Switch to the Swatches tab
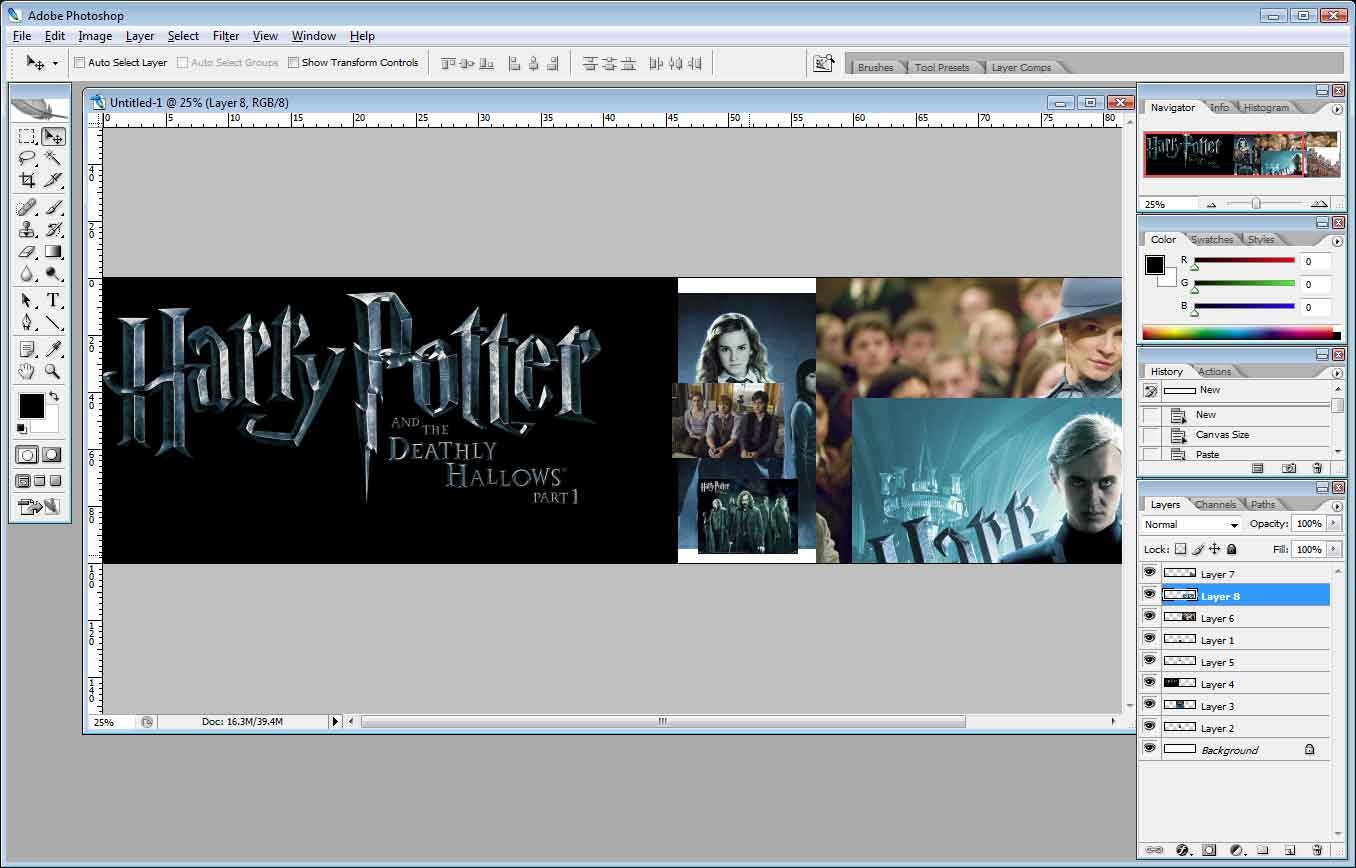1356x868 pixels. (x=1212, y=240)
